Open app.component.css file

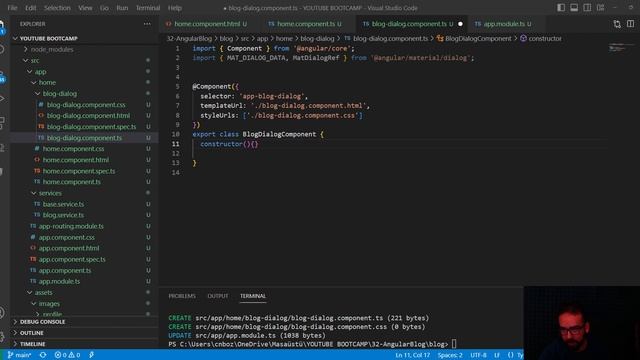click(67, 237)
